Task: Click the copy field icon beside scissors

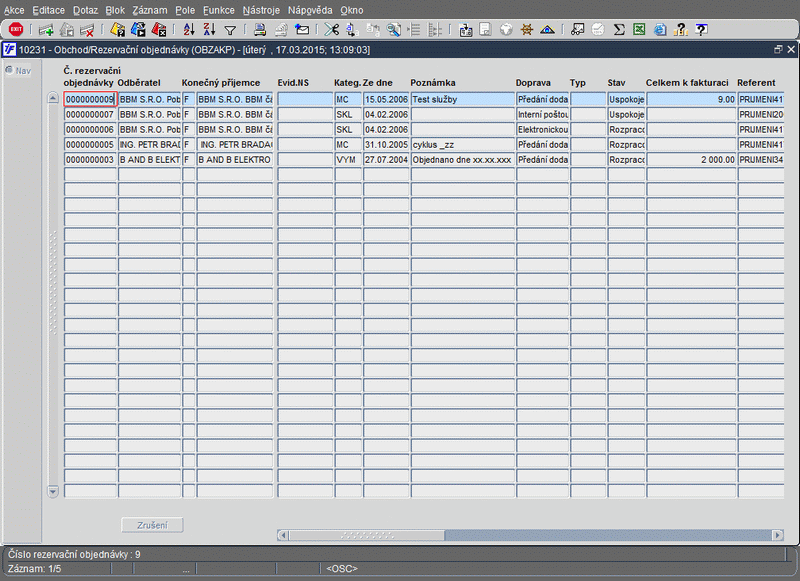Action: click(x=352, y=30)
